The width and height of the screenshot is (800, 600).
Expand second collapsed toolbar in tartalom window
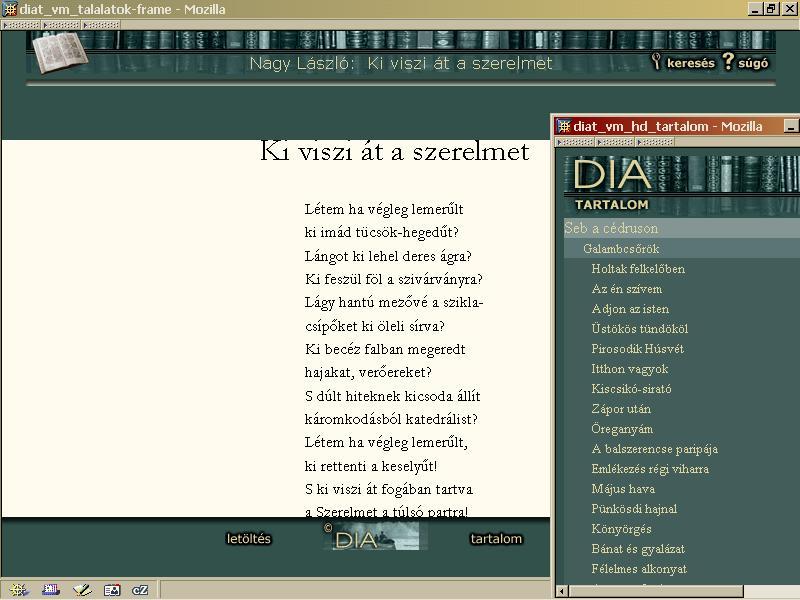(615, 142)
